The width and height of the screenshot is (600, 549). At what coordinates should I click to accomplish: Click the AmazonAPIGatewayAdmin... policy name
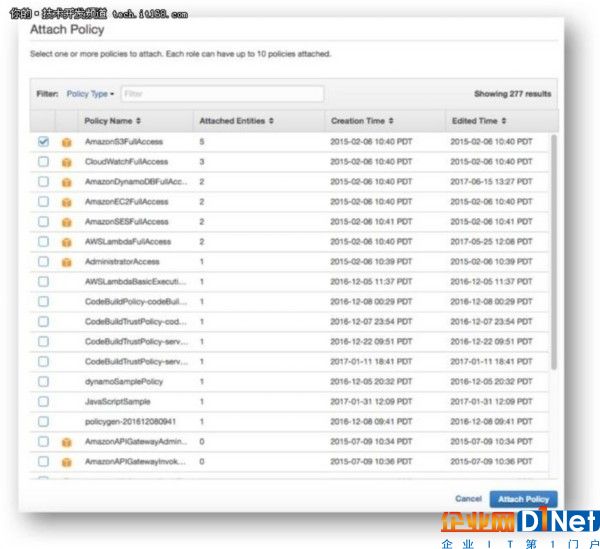click(136, 441)
